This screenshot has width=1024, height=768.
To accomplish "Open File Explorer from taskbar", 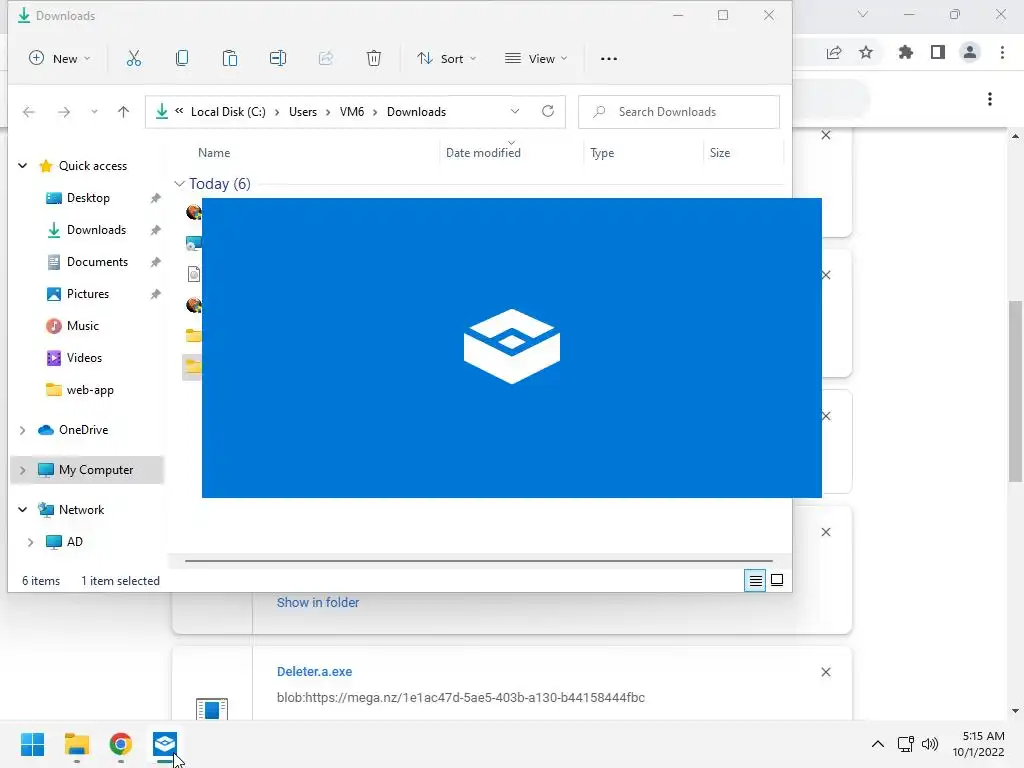I will point(76,744).
